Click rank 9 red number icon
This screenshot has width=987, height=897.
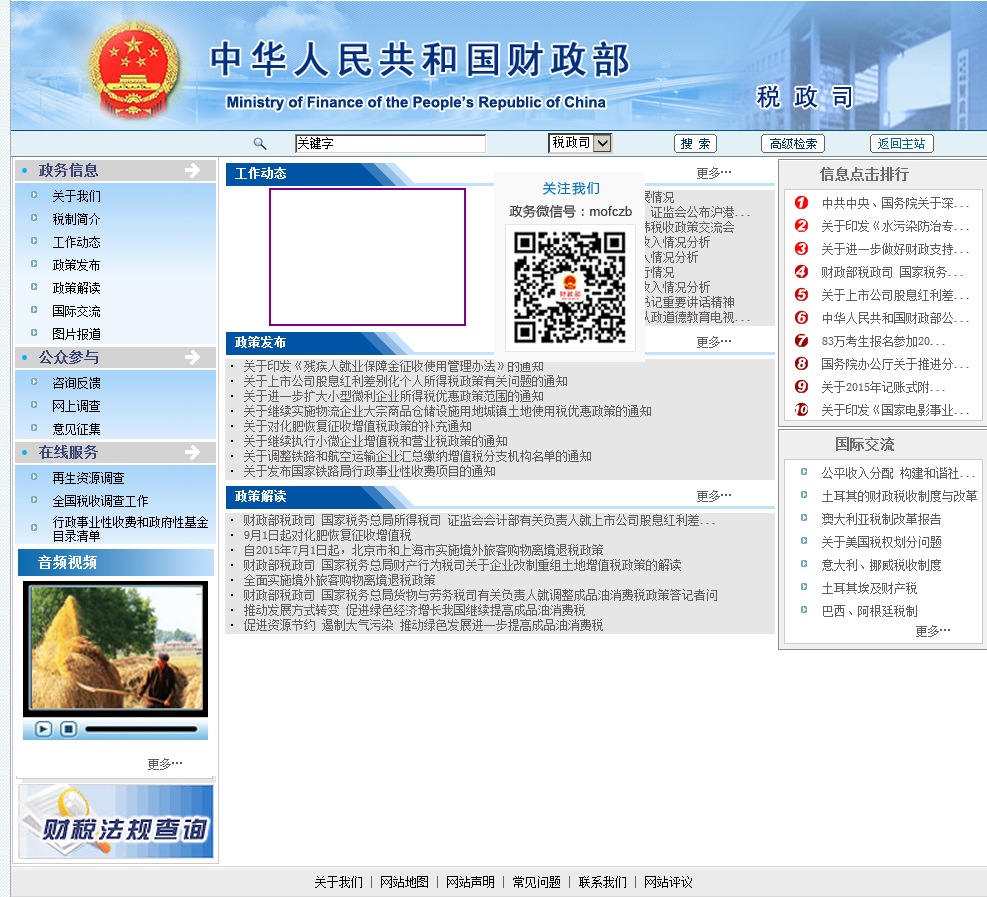pos(801,386)
